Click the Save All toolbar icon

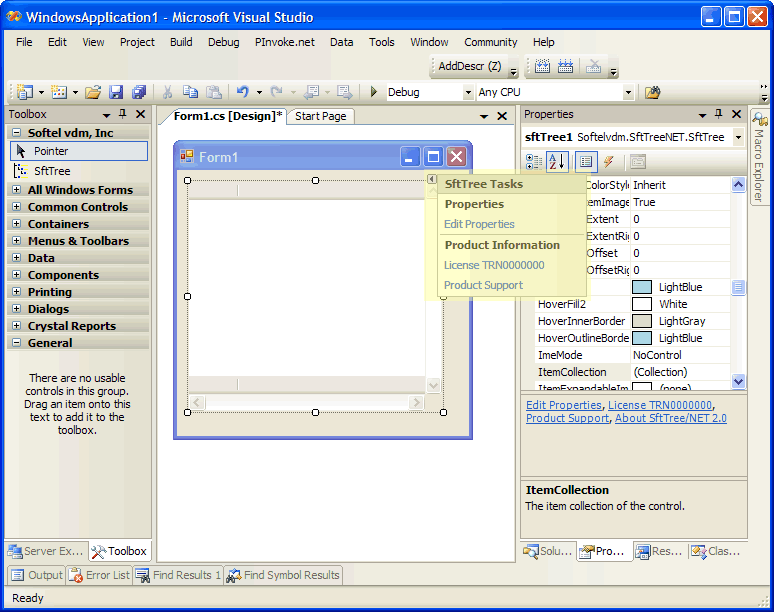click(138, 92)
